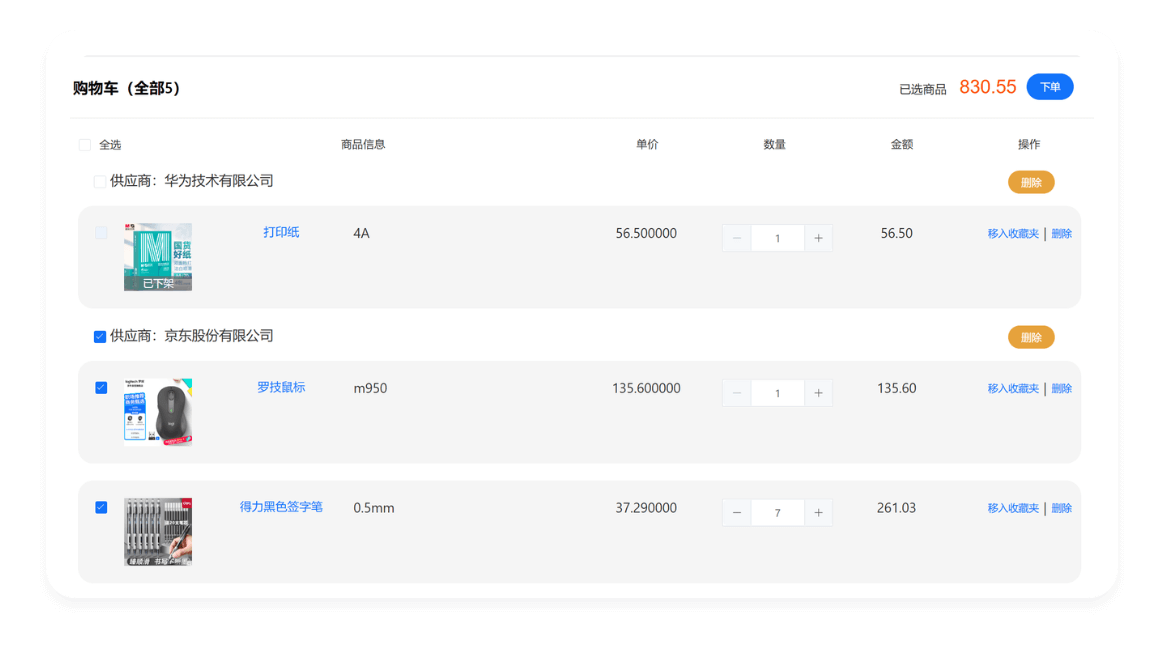Click quantity input field of 得力黑色签字笔
This screenshot has height=666, width=1162.
(x=778, y=512)
